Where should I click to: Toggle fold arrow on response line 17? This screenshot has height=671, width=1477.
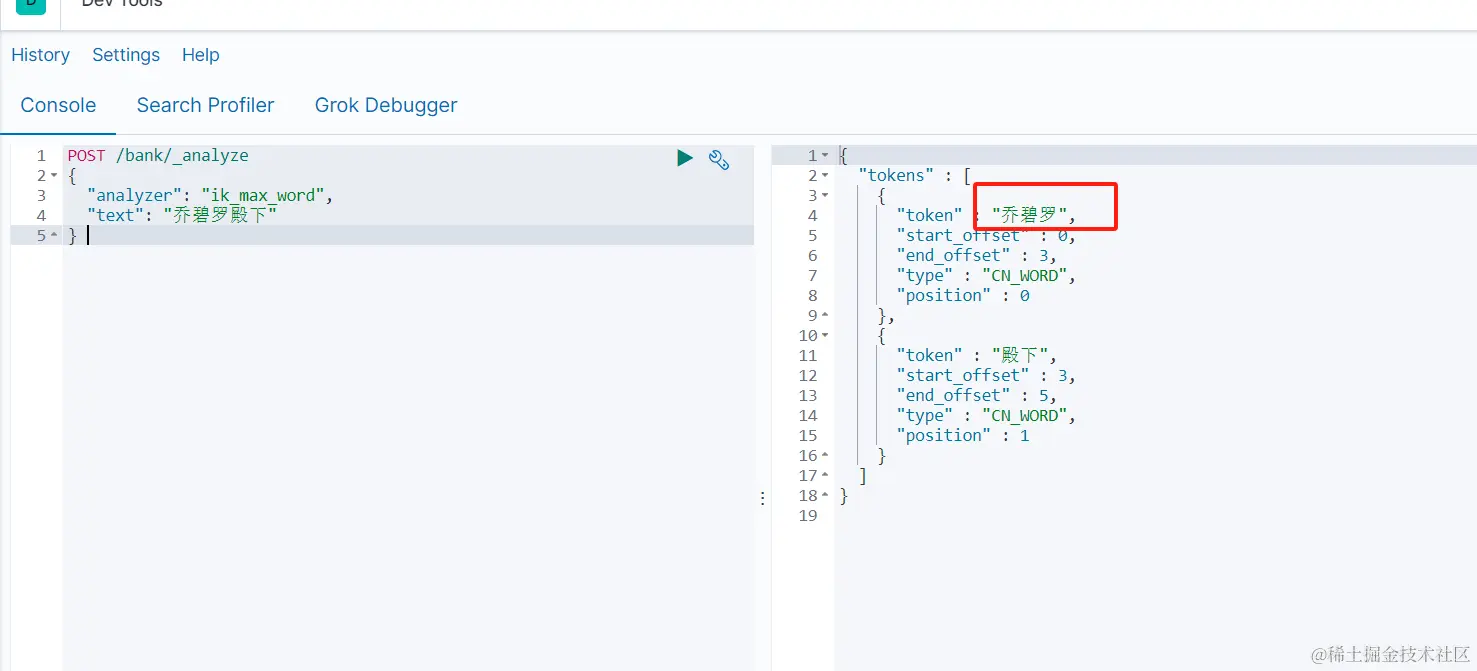[x=825, y=476]
